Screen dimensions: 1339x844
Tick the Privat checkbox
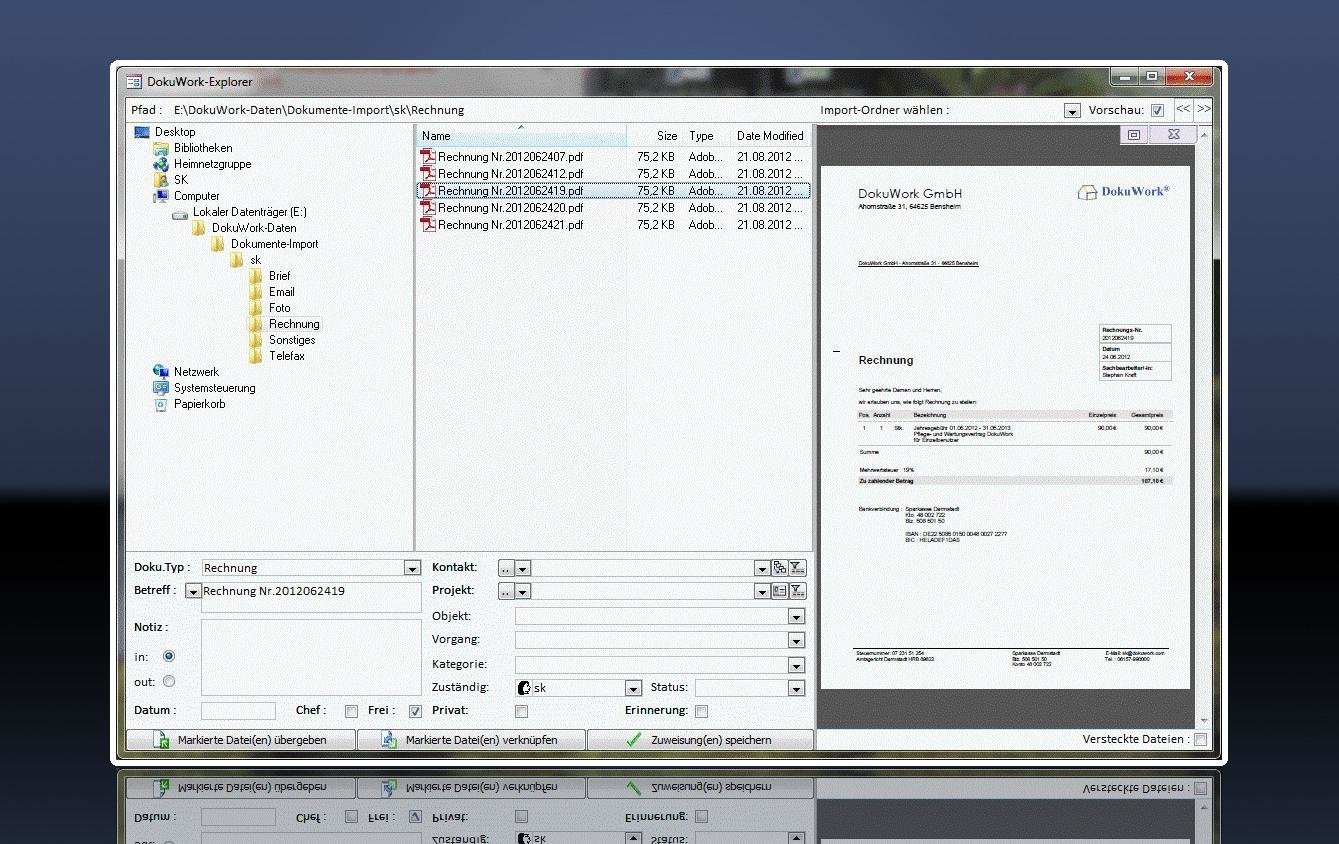point(521,712)
